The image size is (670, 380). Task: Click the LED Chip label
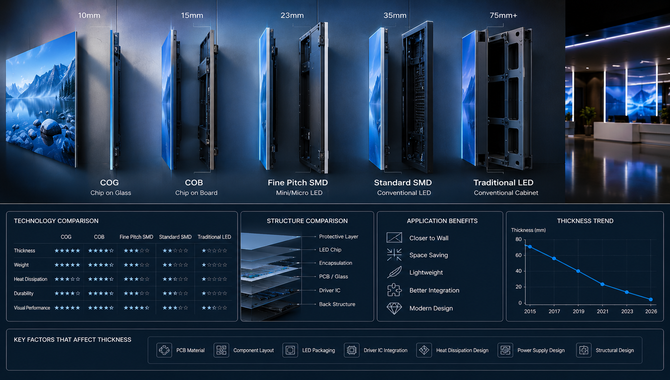[330, 250]
